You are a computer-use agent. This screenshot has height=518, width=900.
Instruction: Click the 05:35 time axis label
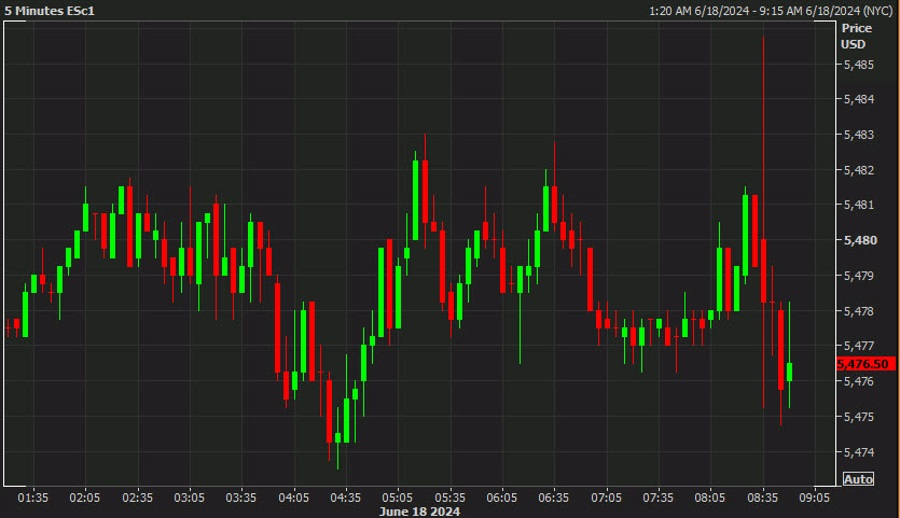(x=450, y=497)
